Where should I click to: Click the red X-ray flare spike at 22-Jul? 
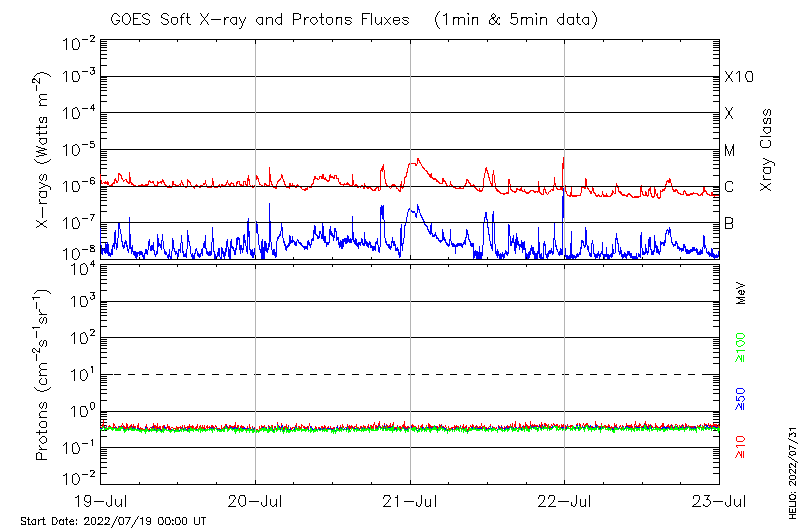coord(564,160)
